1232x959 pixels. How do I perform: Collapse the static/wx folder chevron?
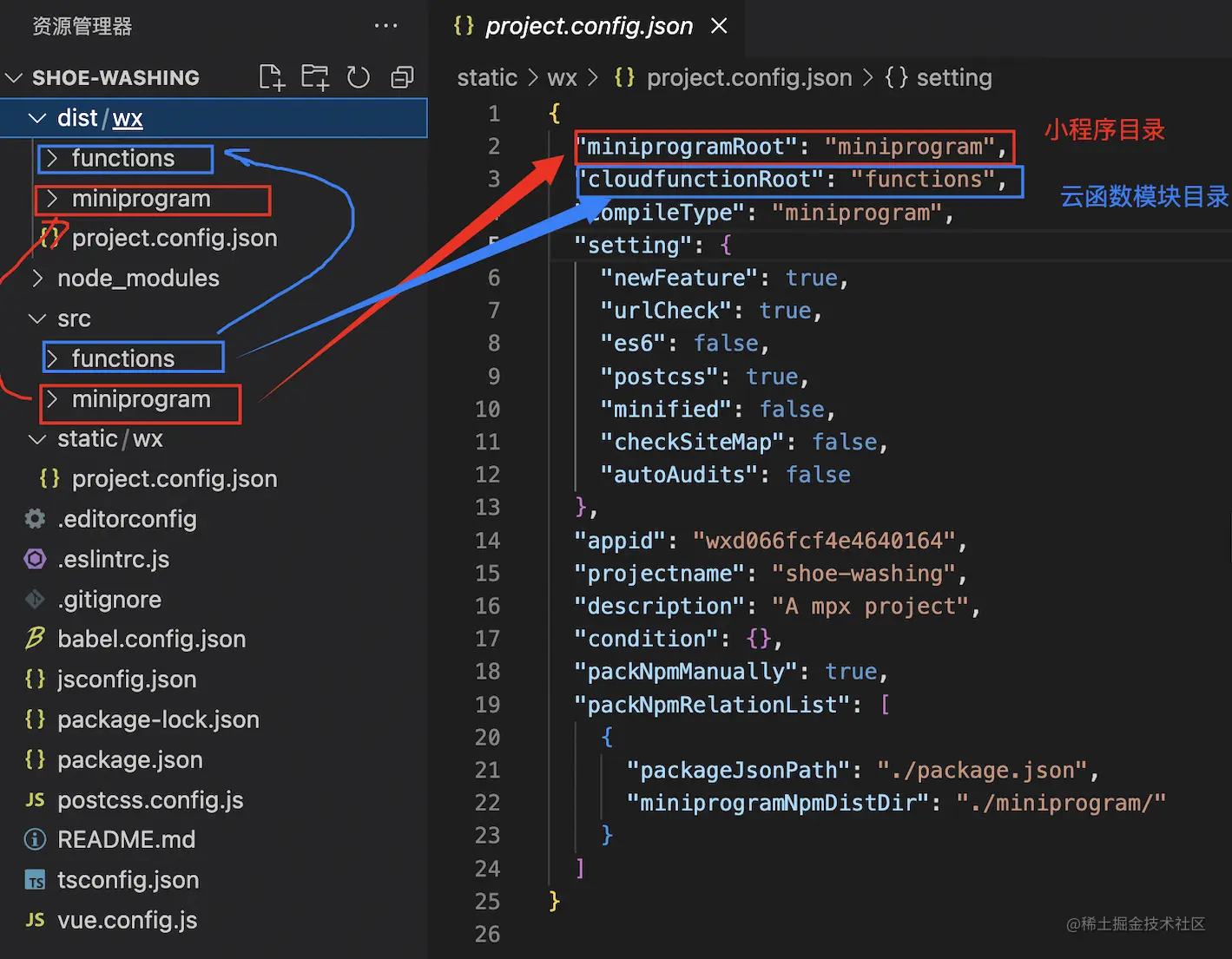(x=37, y=439)
